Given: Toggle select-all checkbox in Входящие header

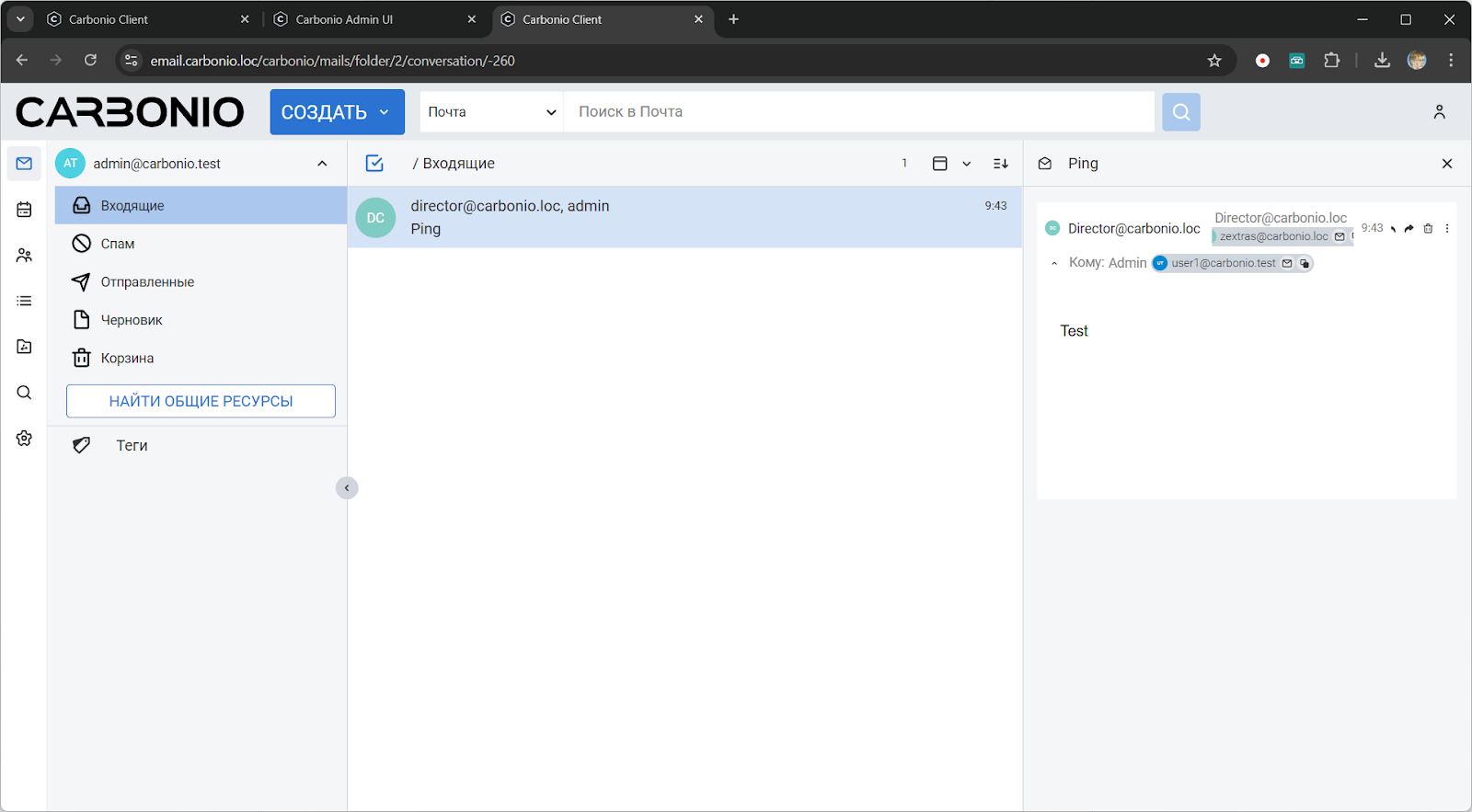Looking at the screenshot, I should (x=374, y=164).
